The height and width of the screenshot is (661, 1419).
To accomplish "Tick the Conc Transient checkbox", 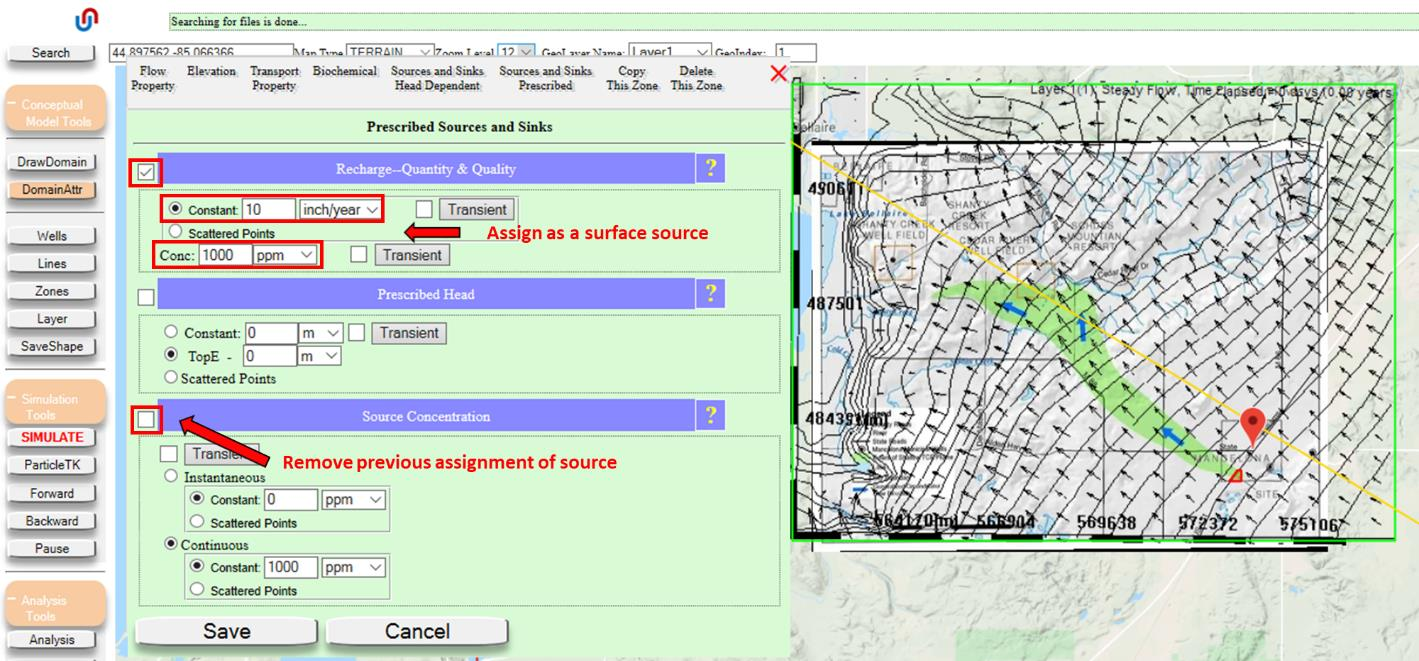I will (359, 255).
